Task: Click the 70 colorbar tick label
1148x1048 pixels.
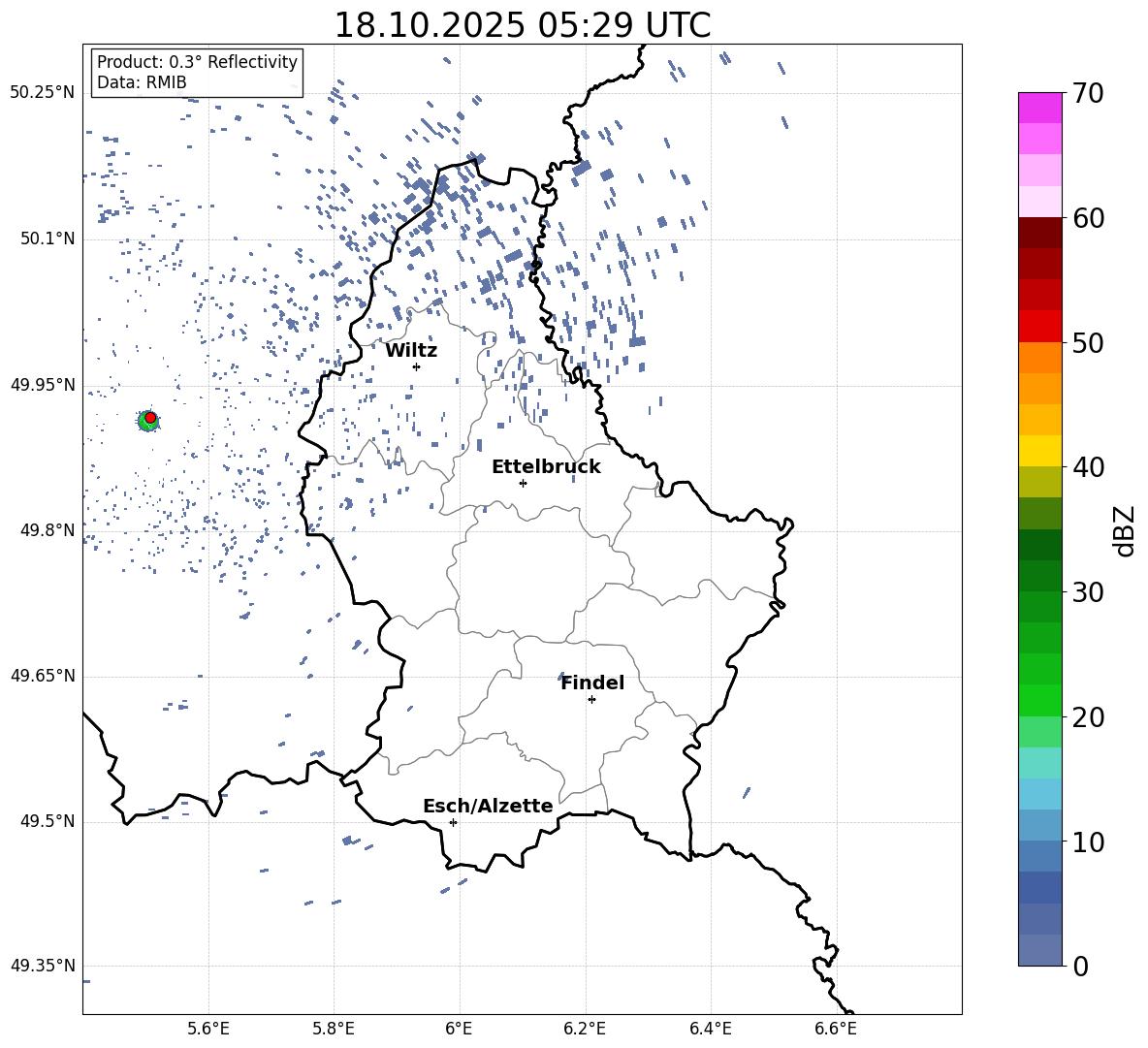Action: 1088,93
